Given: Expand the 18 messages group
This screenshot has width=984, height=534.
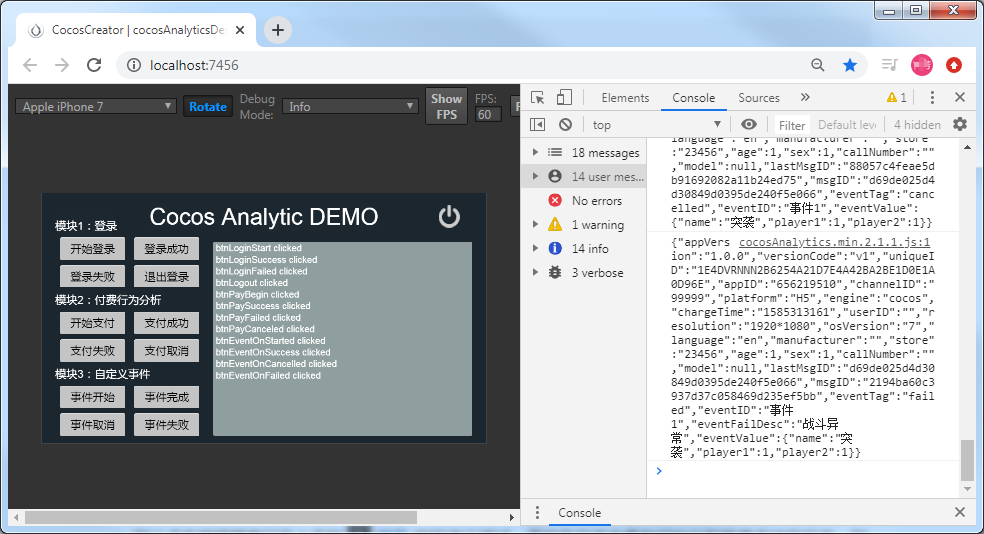Looking at the screenshot, I should 535,152.
